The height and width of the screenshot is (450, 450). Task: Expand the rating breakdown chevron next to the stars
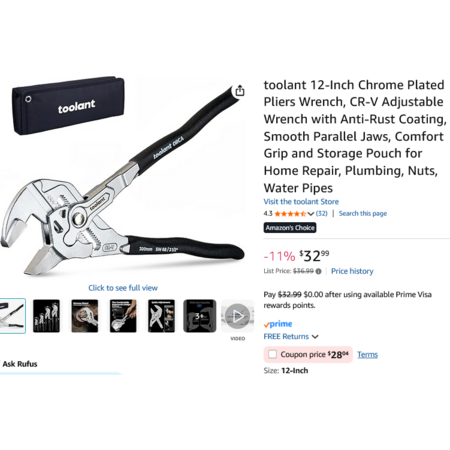tap(310, 214)
